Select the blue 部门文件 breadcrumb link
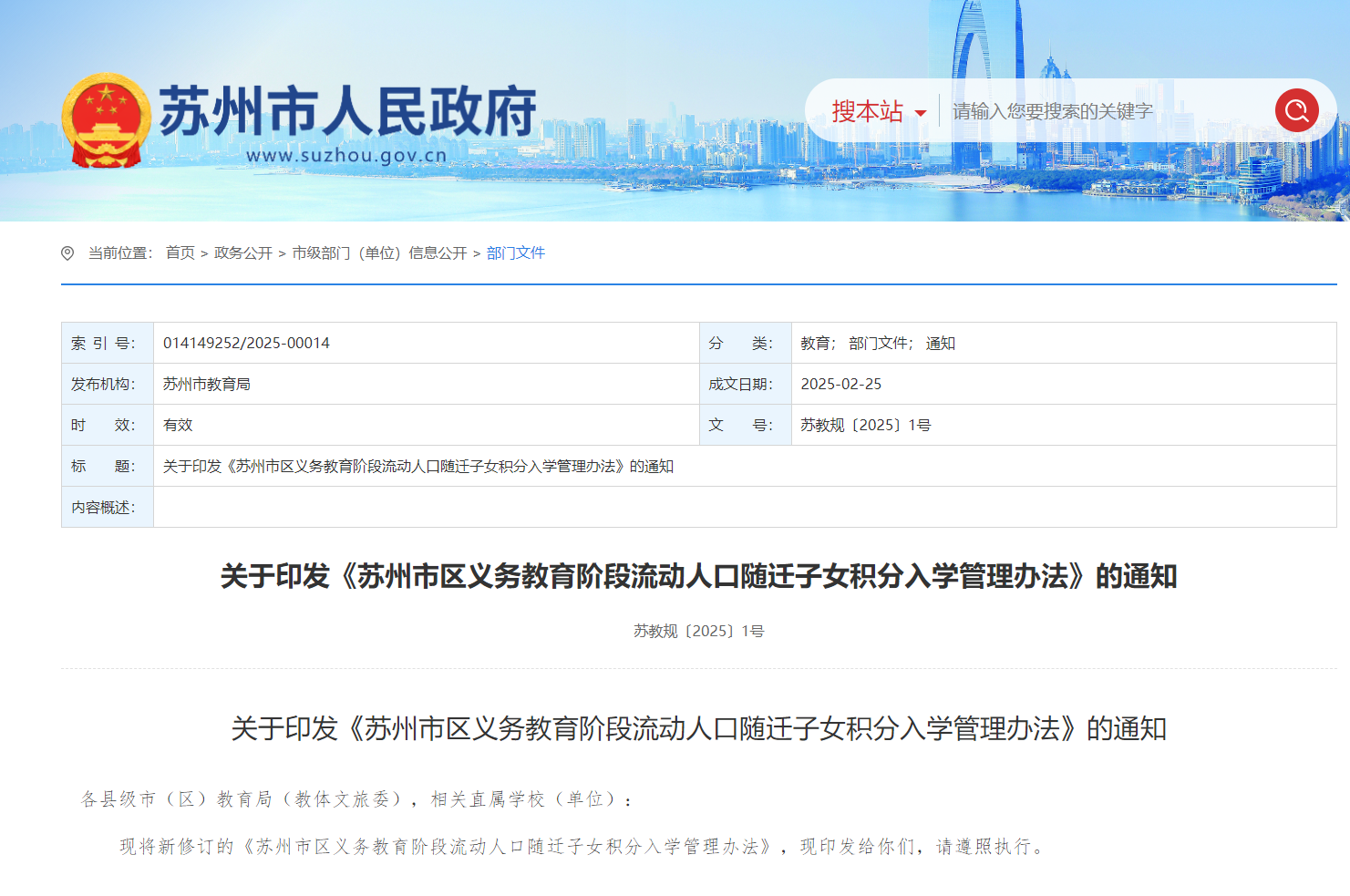Screen dimensions: 1350x896 point(515,253)
